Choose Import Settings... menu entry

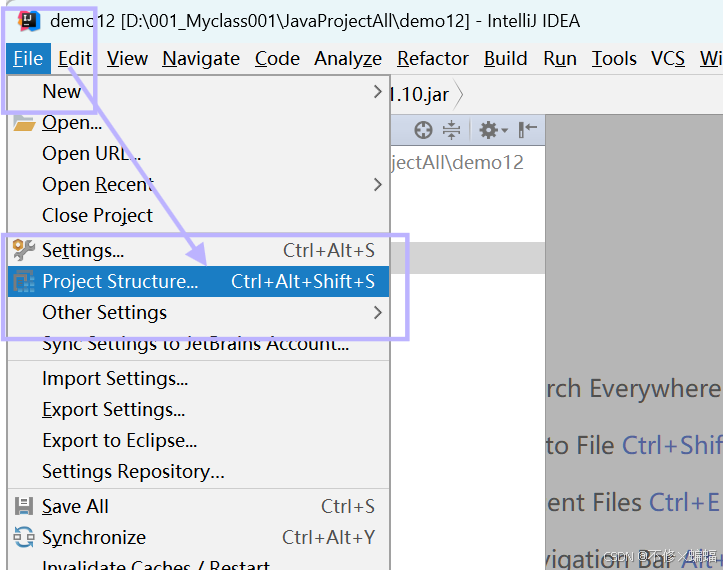click(198, 379)
